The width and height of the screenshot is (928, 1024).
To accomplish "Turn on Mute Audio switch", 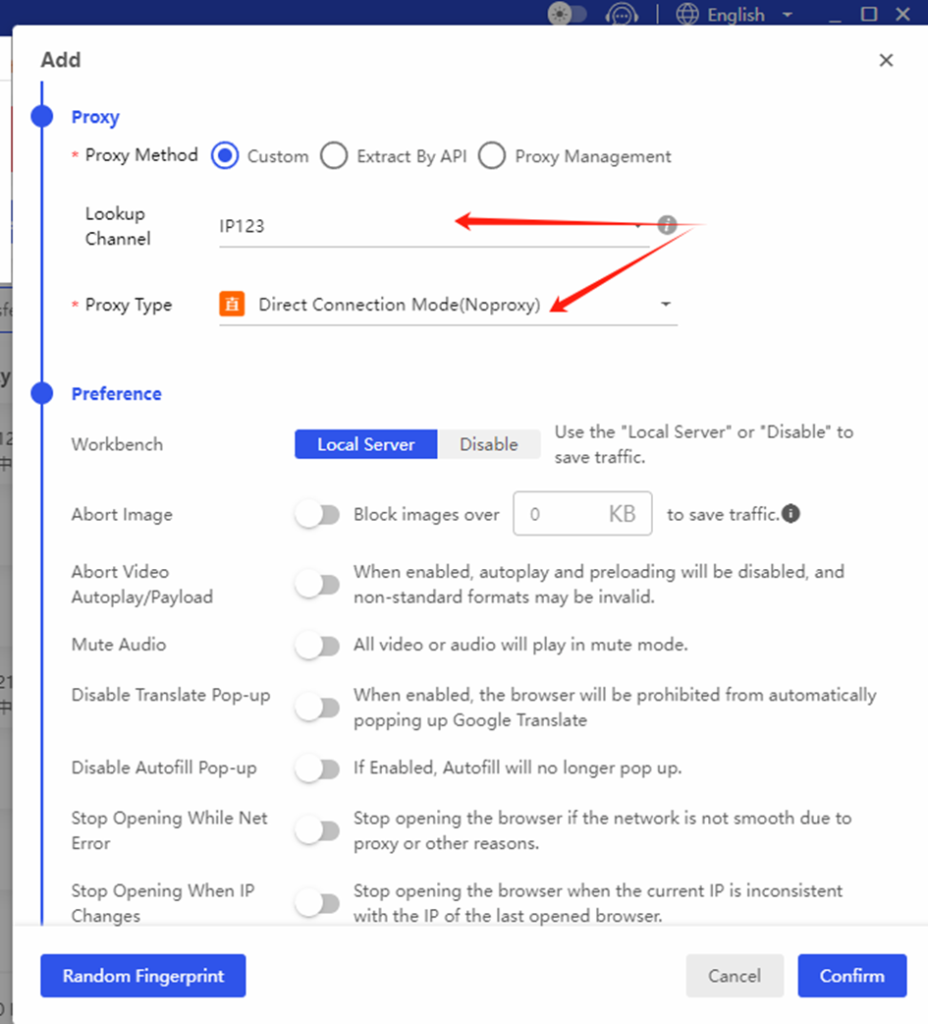I will pos(317,646).
